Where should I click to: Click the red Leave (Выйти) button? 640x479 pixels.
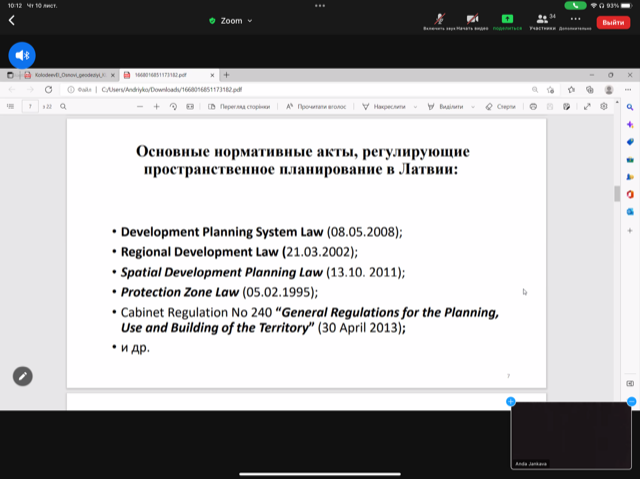(x=613, y=22)
